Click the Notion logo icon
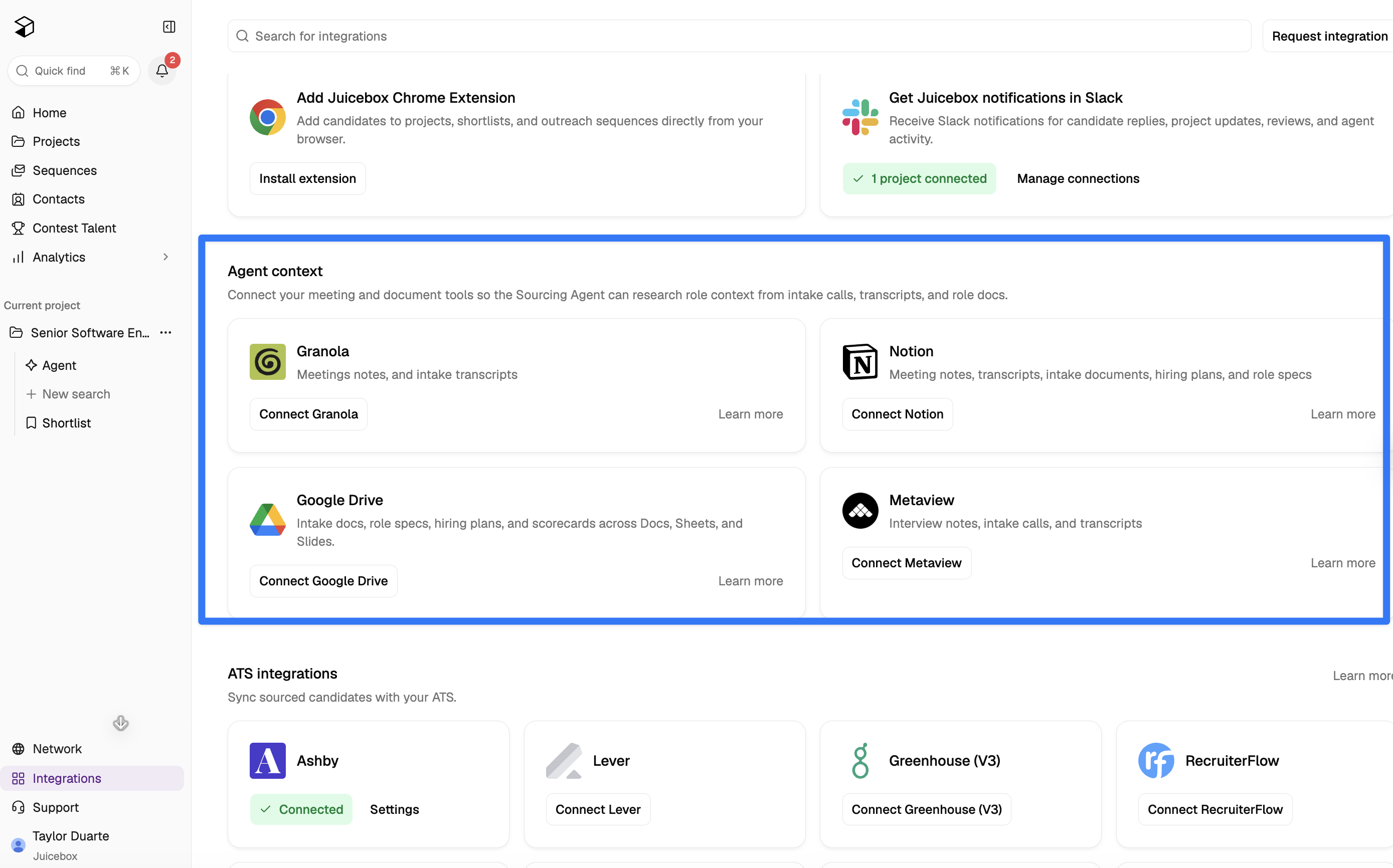This screenshot has height=868, width=1393. pos(860,362)
